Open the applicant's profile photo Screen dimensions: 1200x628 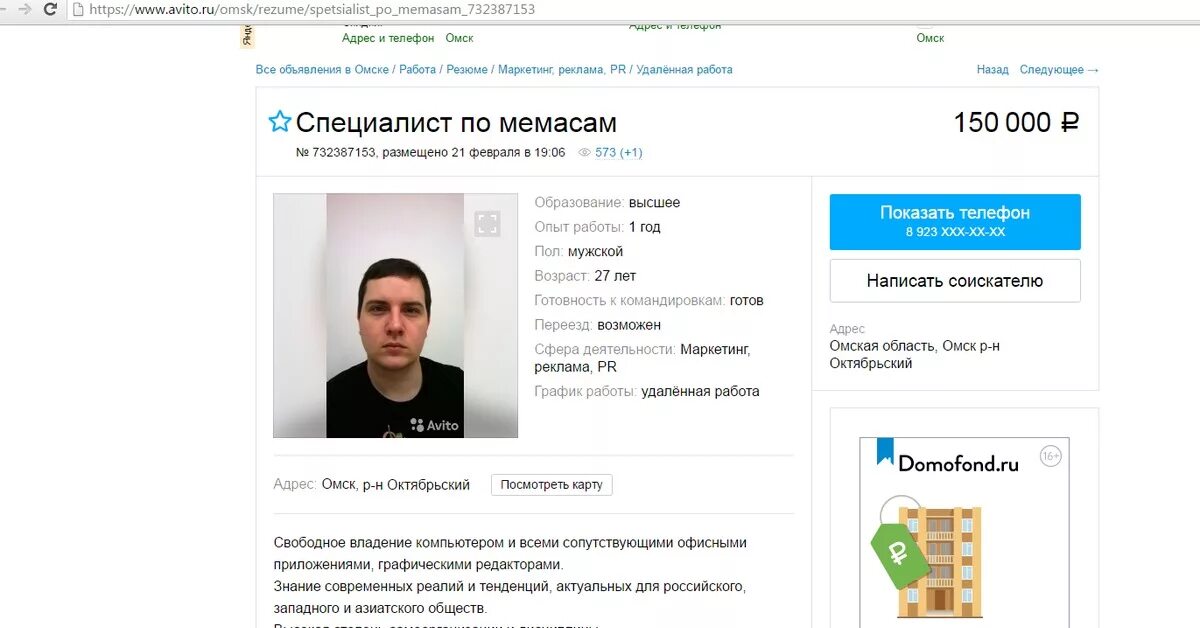(395, 315)
